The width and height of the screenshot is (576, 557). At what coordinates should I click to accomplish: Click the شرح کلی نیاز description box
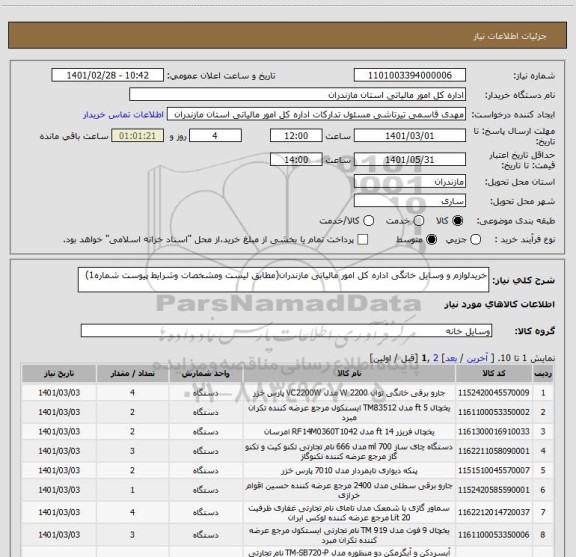283,280
